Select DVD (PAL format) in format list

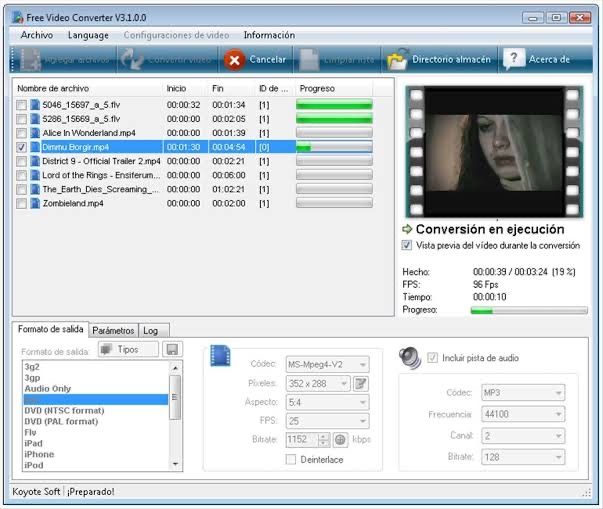64,421
